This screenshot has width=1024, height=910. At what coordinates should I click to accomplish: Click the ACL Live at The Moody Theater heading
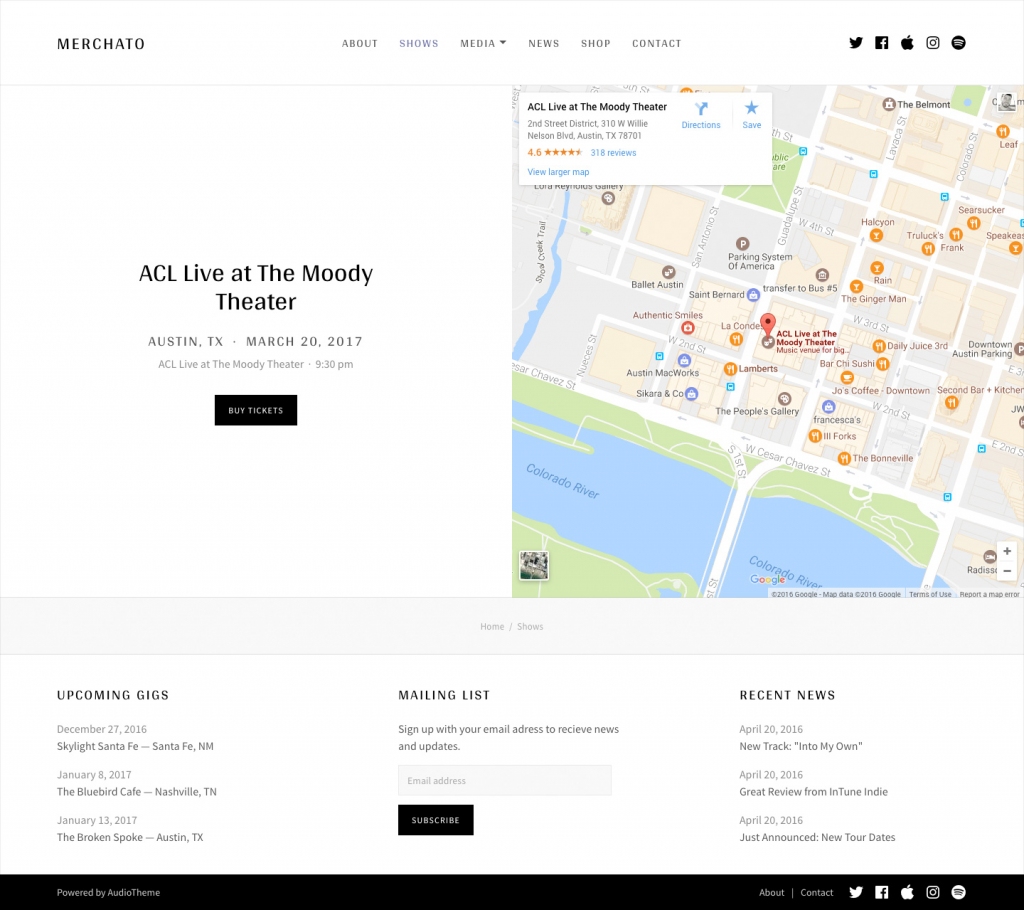(256, 287)
